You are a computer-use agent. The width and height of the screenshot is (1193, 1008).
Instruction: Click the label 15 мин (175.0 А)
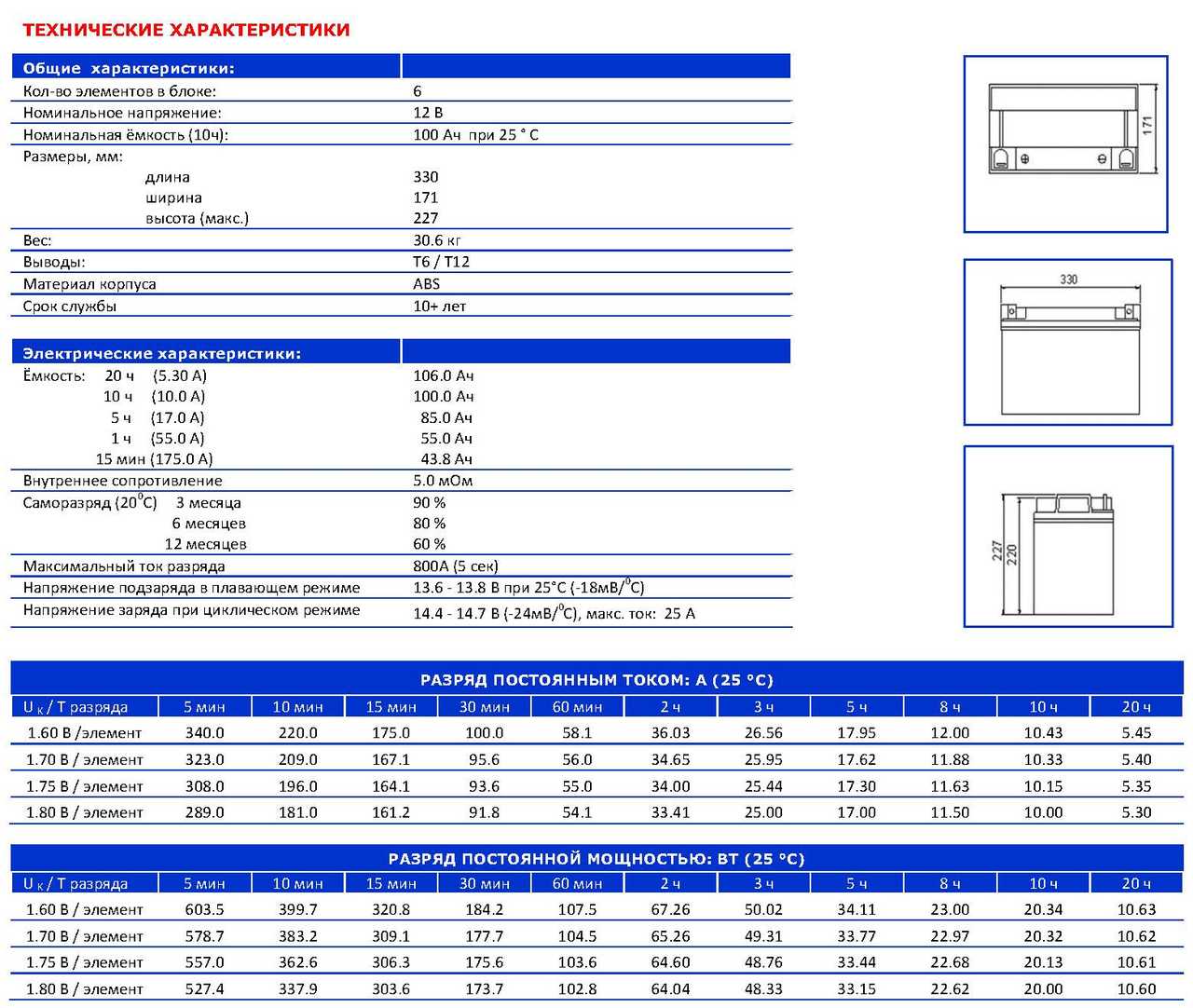pos(154,459)
